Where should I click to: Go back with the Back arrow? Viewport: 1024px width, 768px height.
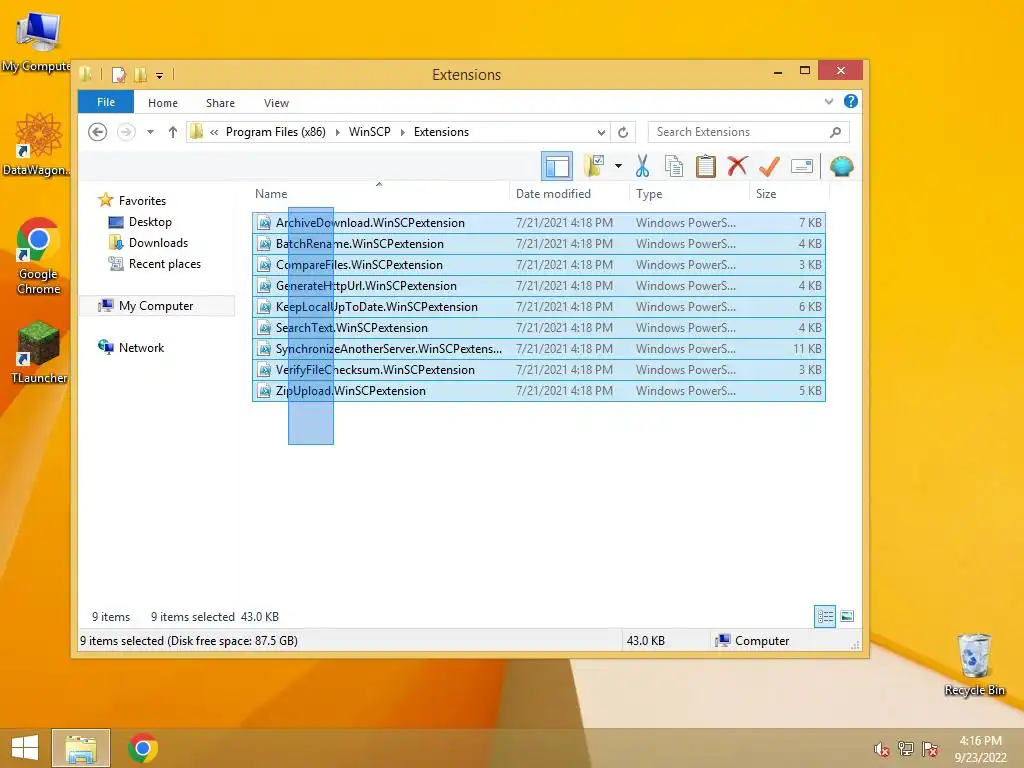(97, 132)
